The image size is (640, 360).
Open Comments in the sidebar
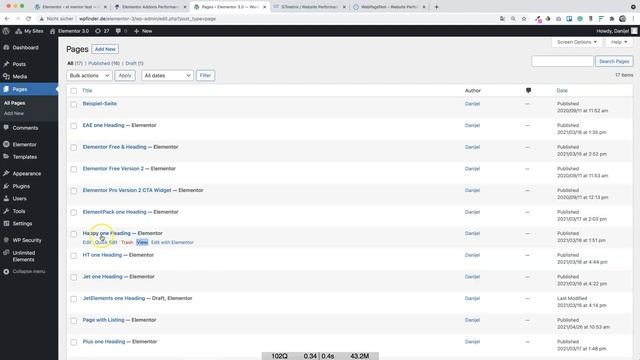pyautogui.click(x=25, y=128)
